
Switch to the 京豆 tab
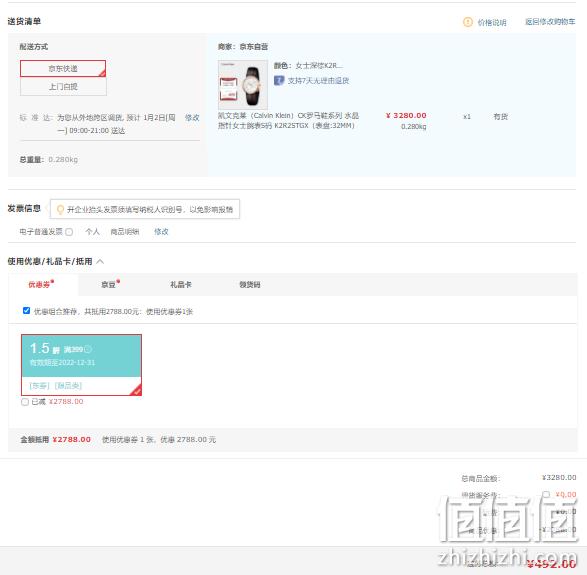[110, 285]
